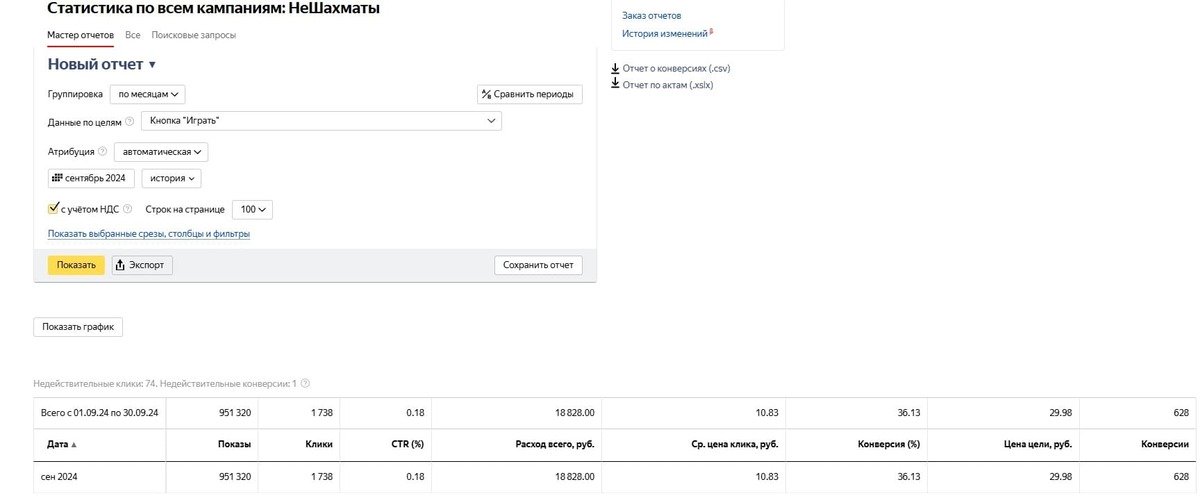
Task: Sort by the «Показы» column header
Action: click(235, 444)
